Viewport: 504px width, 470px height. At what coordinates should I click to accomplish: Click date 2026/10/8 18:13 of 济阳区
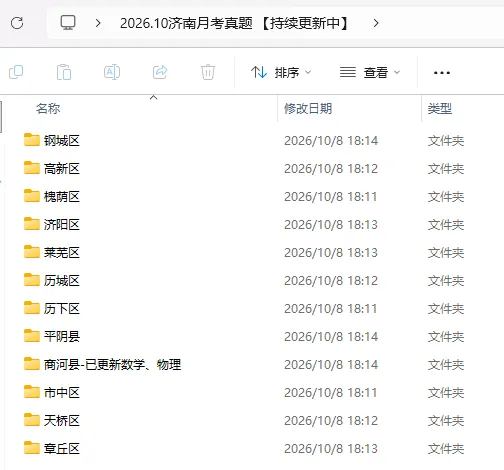click(331, 225)
